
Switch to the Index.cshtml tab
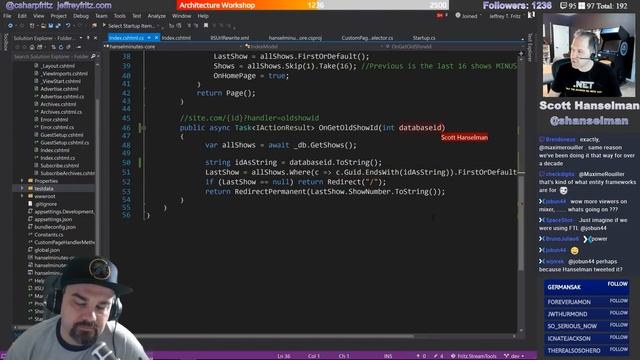pyautogui.click(x=176, y=38)
